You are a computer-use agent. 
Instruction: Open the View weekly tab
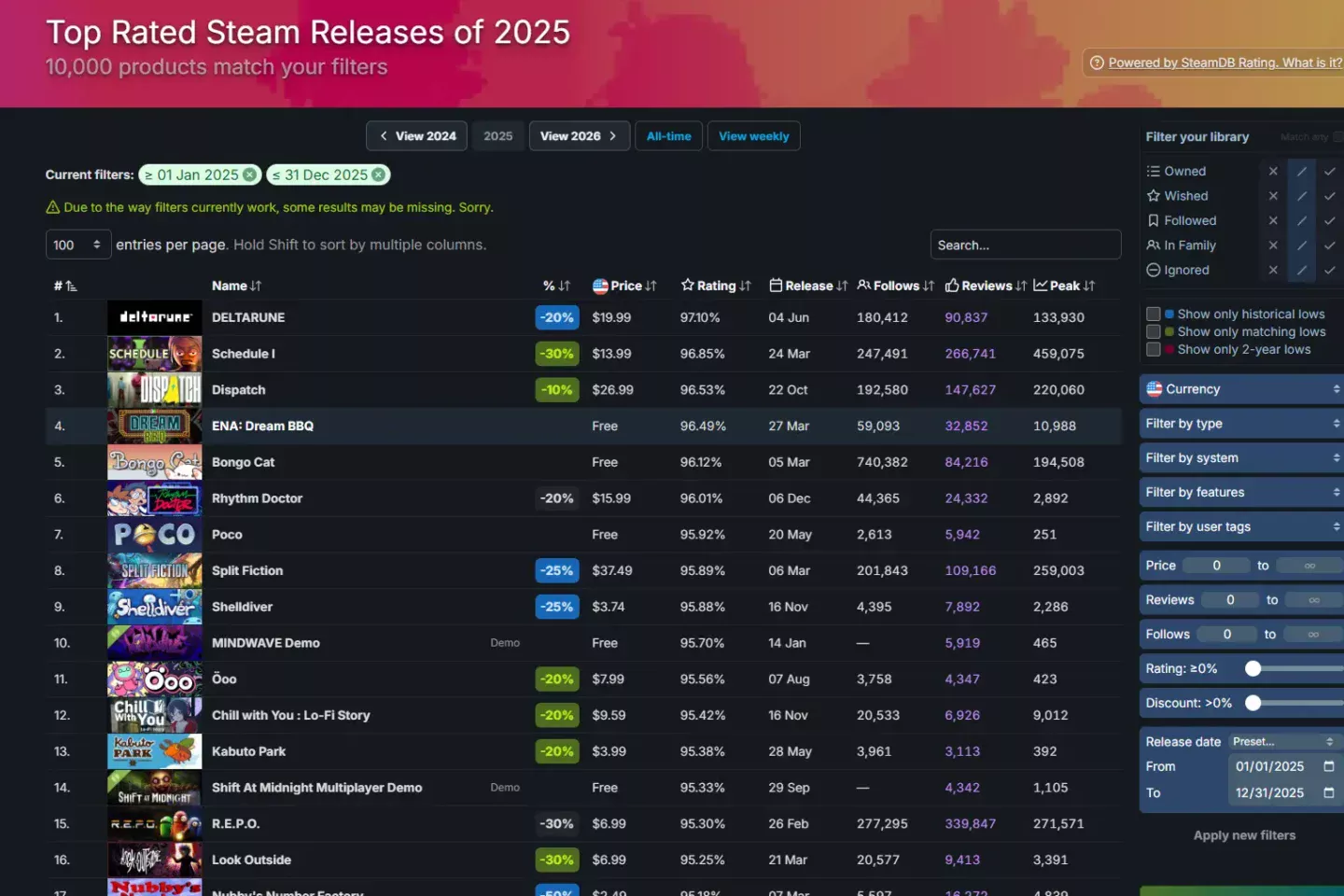click(753, 135)
